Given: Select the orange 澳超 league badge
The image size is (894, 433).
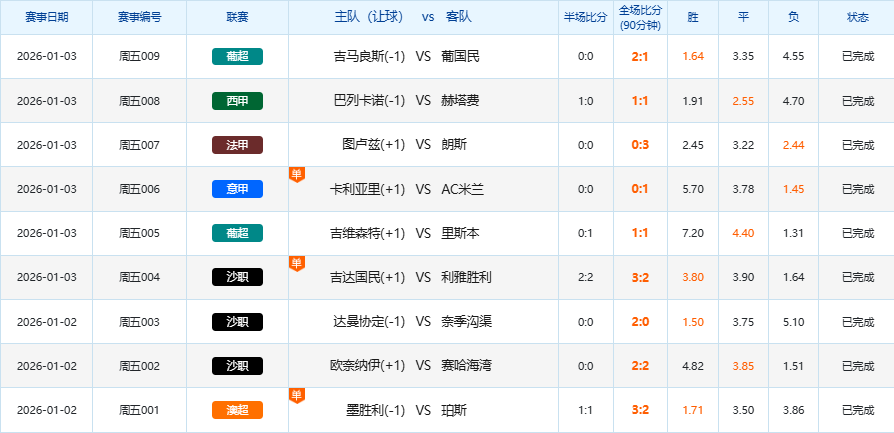Looking at the screenshot, I should pyautogui.click(x=237, y=410).
